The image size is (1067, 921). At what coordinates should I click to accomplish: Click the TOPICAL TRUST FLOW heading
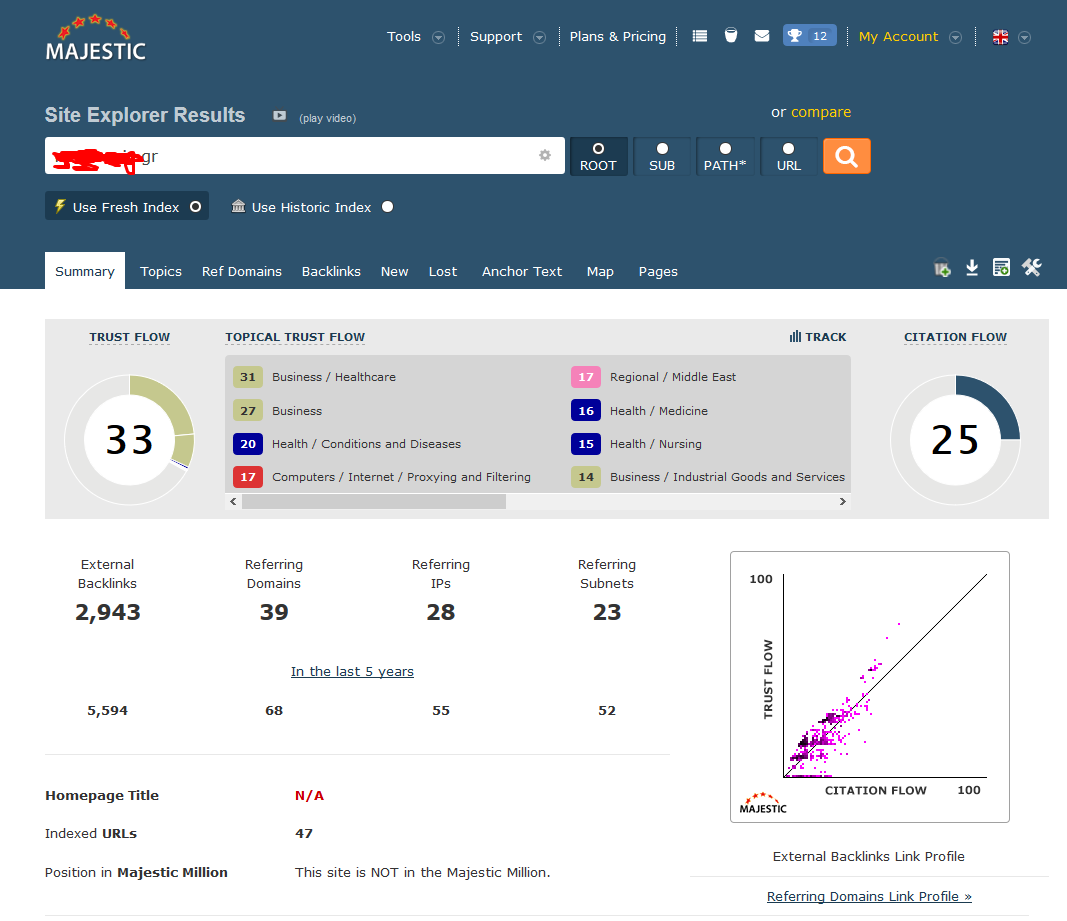point(295,337)
